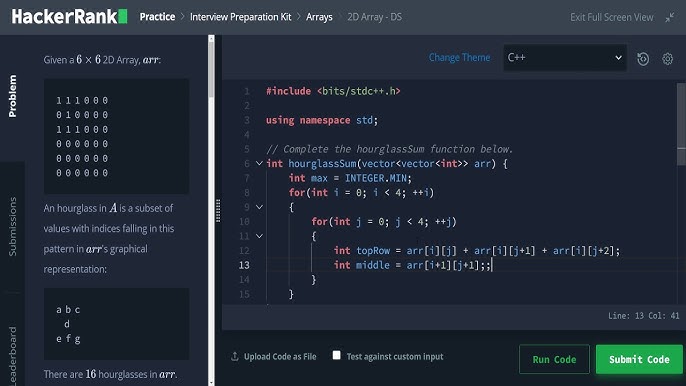This screenshot has width=686, height=386.
Task: Enable Test against custom input checkbox
Action: click(x=336, y=355)
